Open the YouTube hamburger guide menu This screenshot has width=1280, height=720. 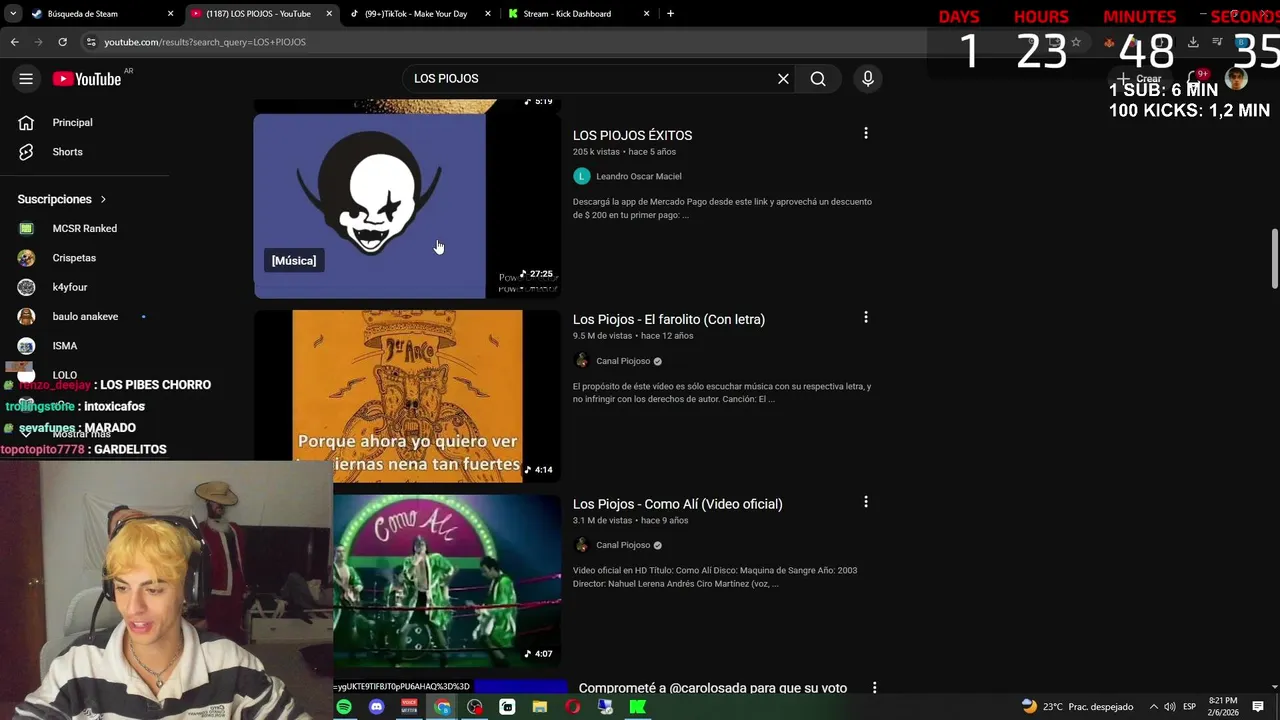[x=26, y=79]
